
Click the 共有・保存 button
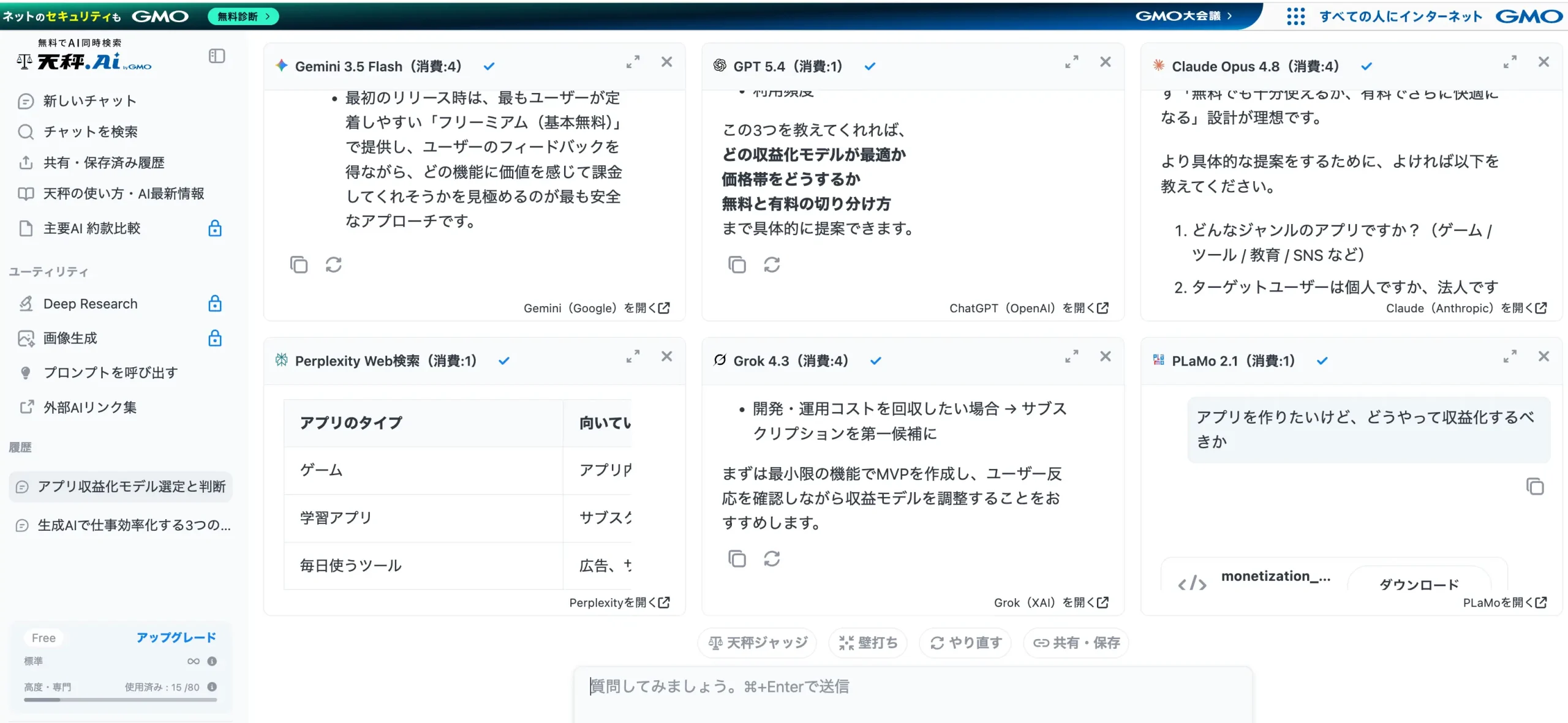click(x=1076, y=643)
